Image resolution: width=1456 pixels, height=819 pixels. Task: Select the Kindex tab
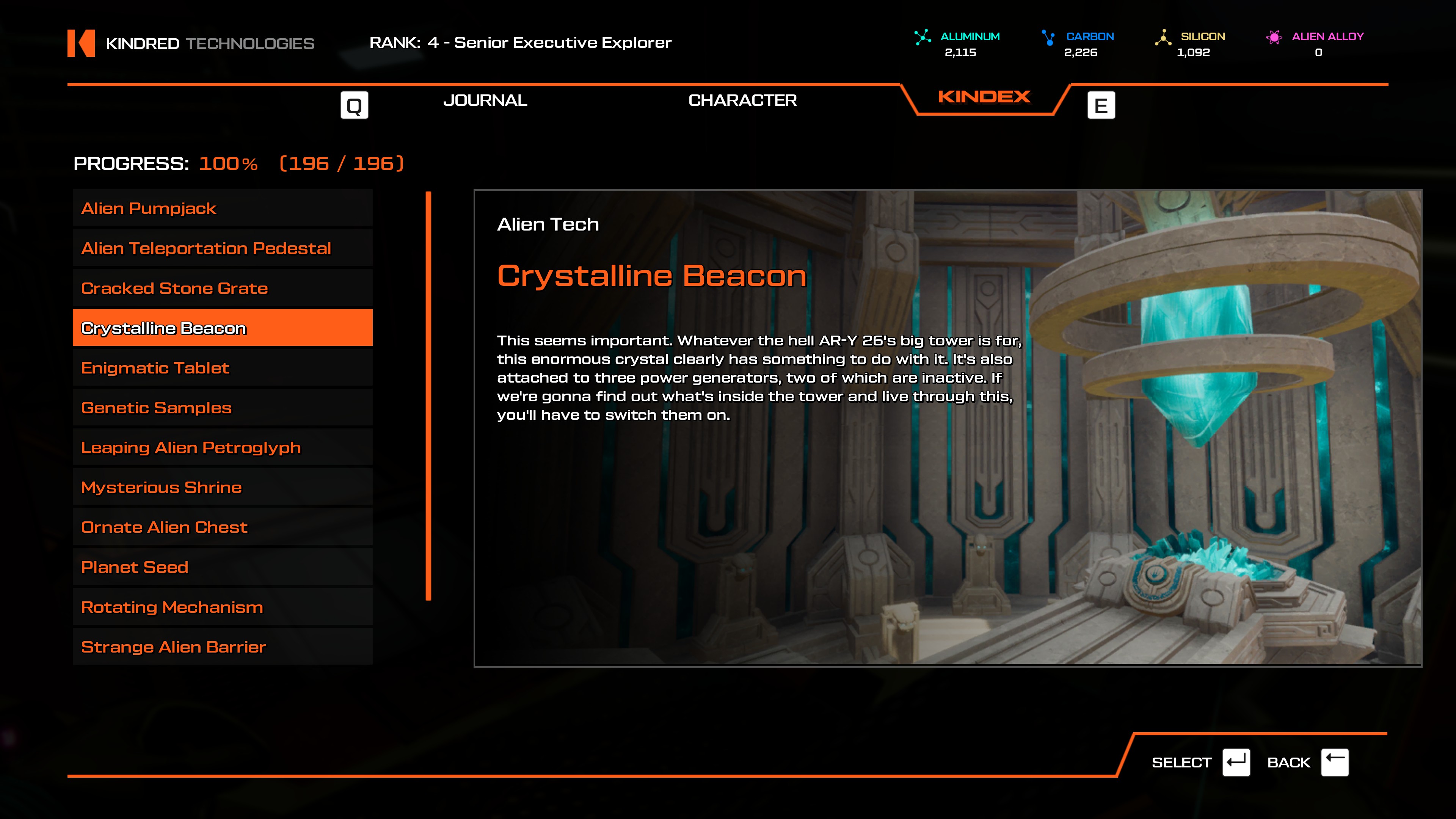(984, 97)
